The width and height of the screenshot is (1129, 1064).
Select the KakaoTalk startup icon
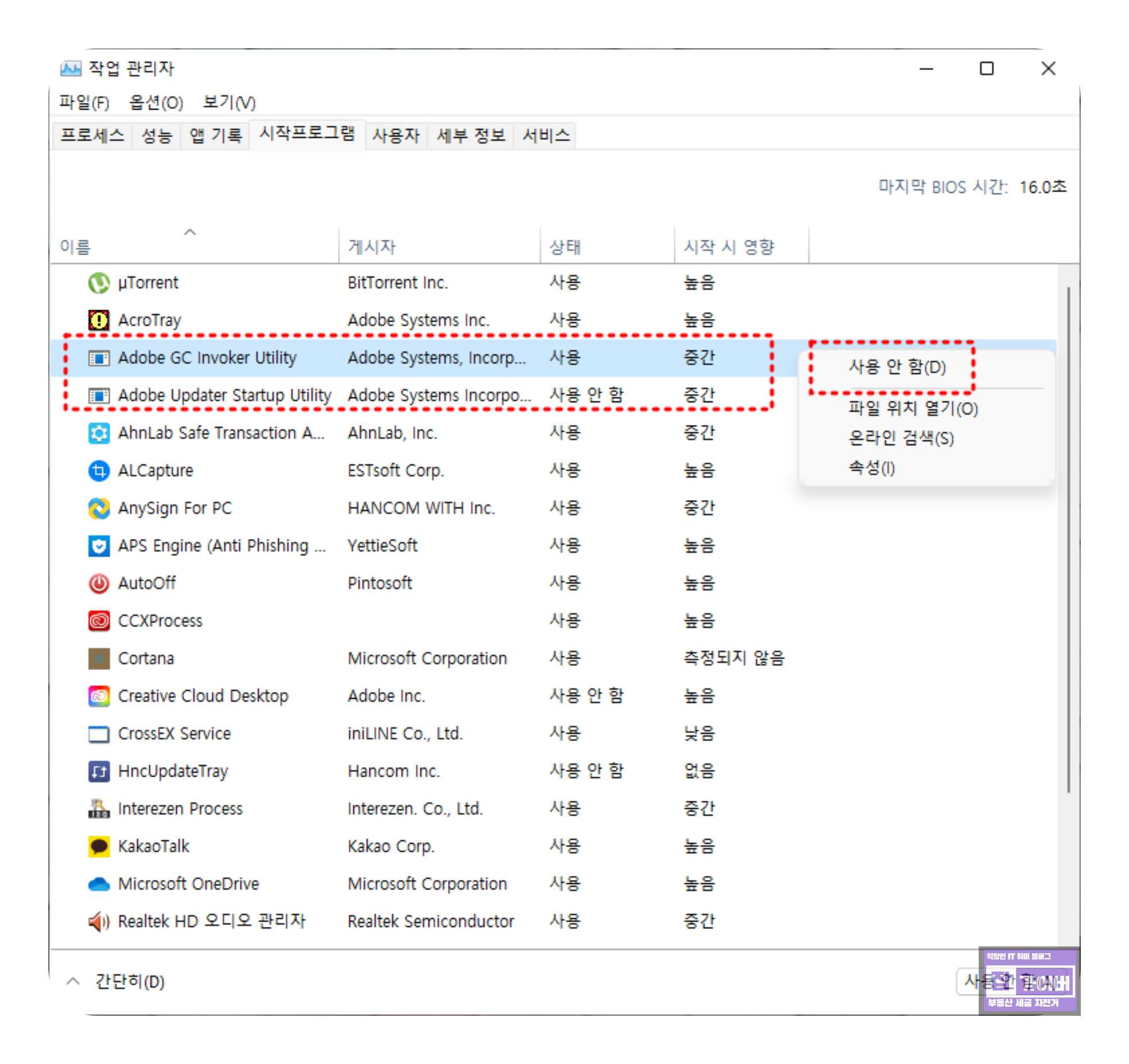point(99,847)
